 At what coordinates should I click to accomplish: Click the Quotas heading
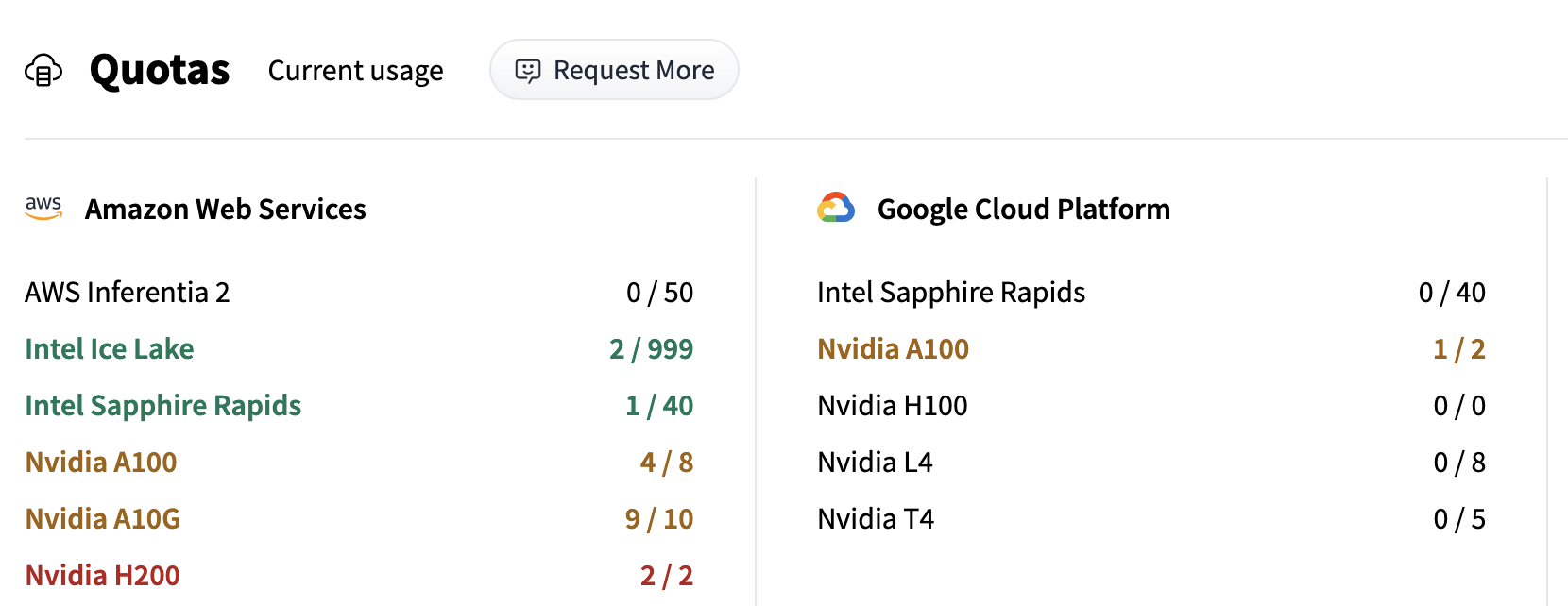click(160, 70)
